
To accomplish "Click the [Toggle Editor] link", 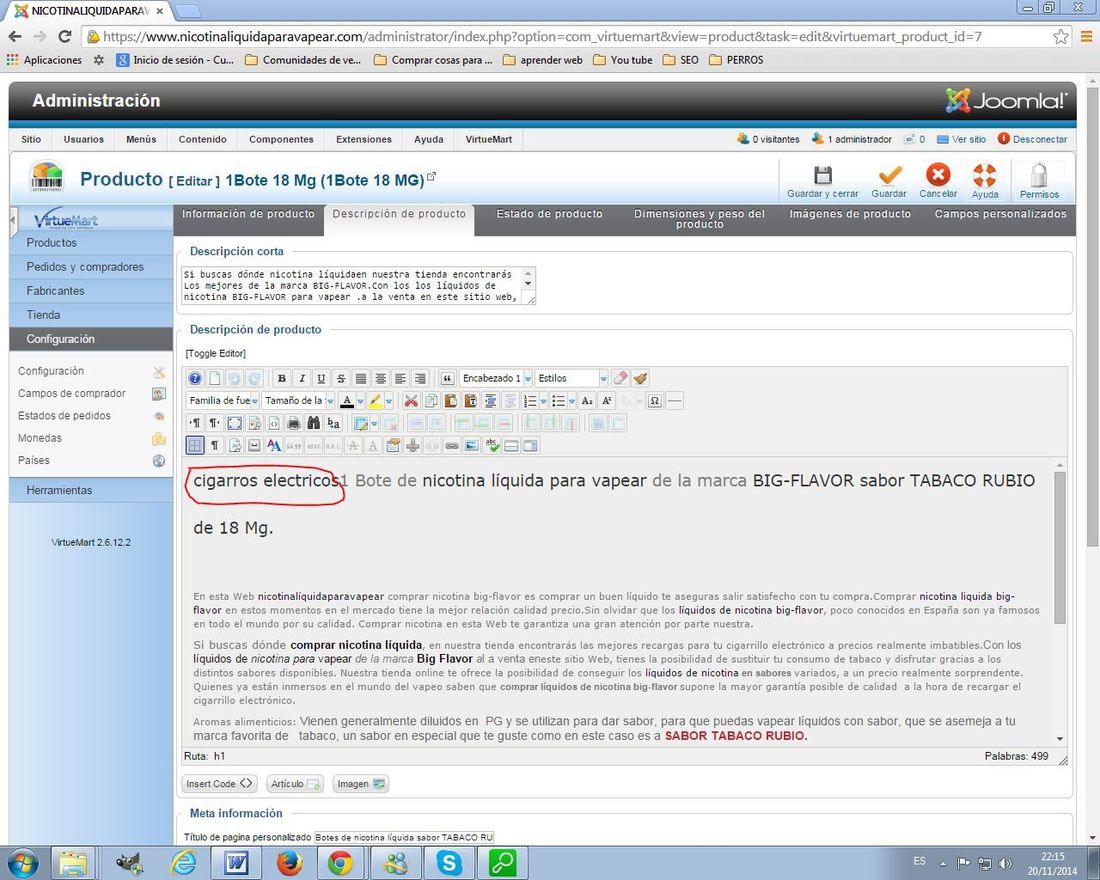I will tap(216, 353).
